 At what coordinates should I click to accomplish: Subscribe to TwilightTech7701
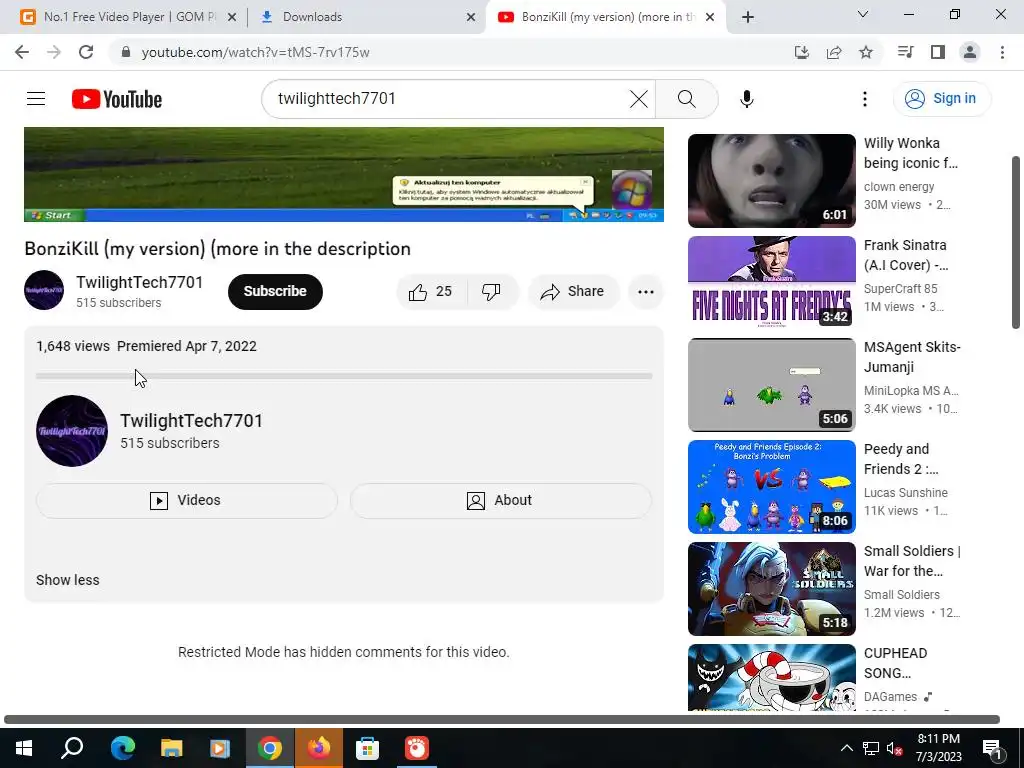click(x=275, y=291)
